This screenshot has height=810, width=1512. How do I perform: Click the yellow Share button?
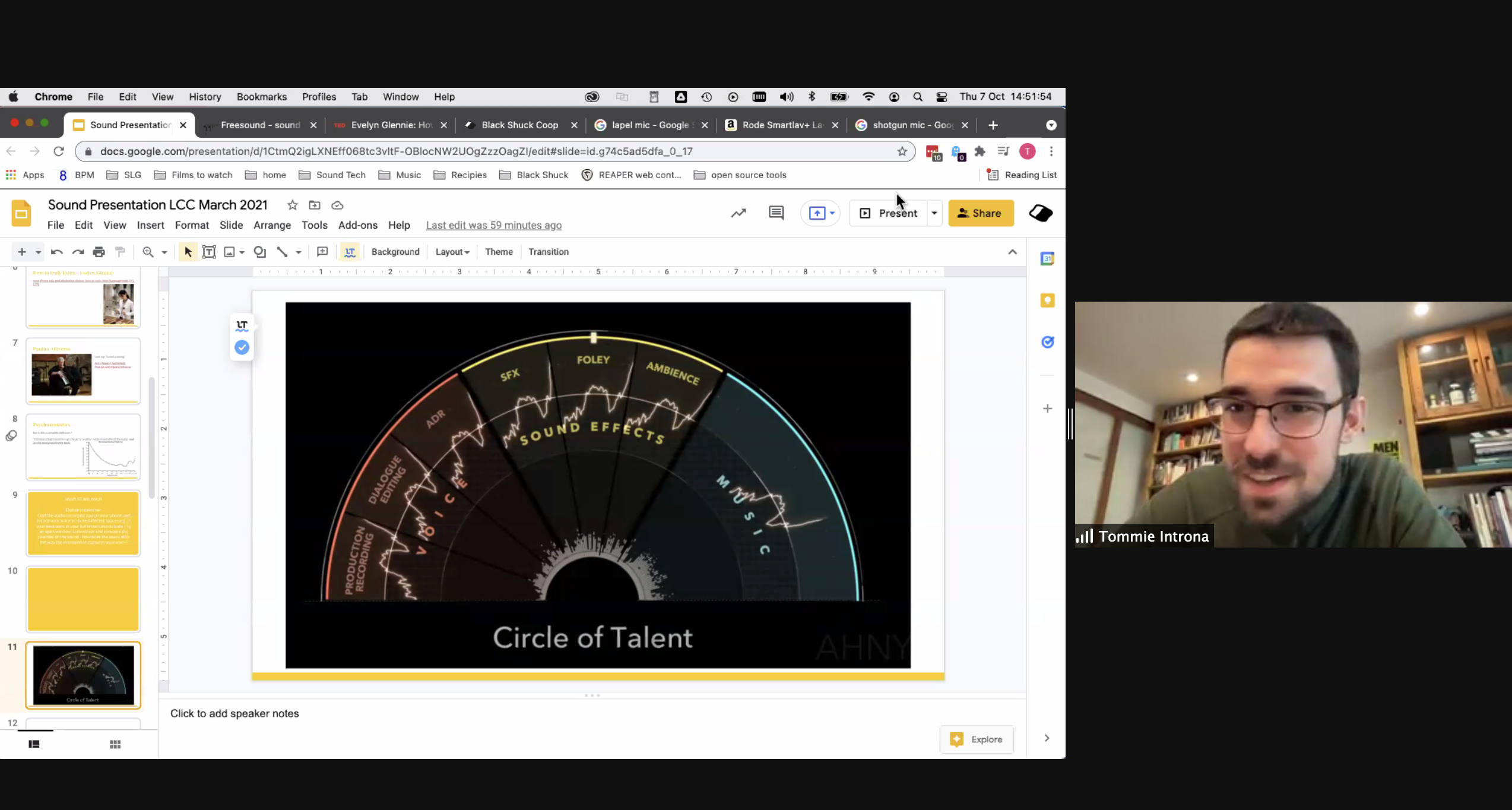click(x=981, y=213)
